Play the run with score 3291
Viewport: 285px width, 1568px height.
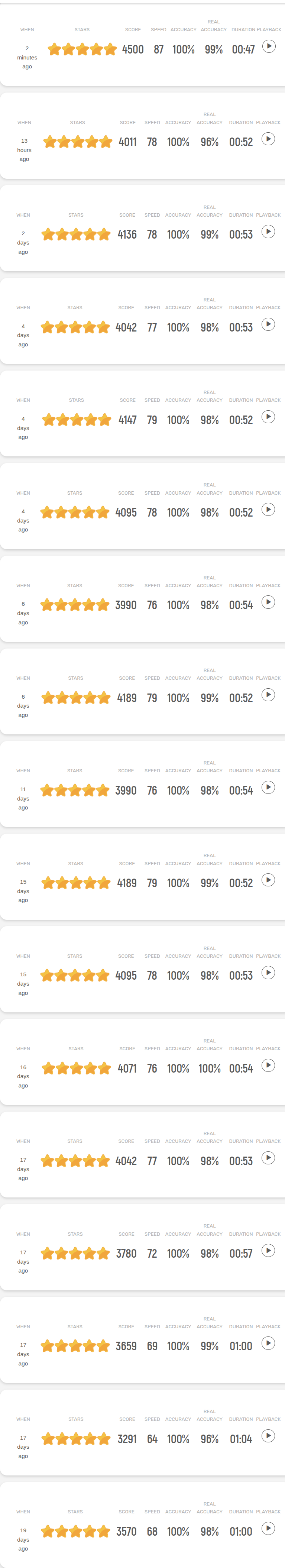point(268,1435)
